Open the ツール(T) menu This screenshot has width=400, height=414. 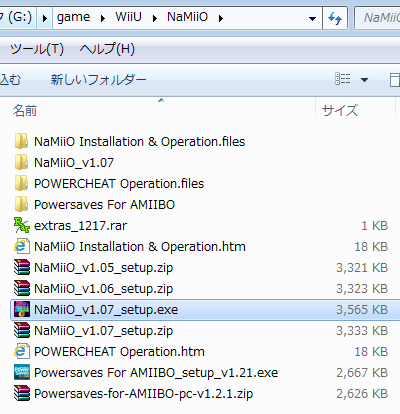point(37,49)
